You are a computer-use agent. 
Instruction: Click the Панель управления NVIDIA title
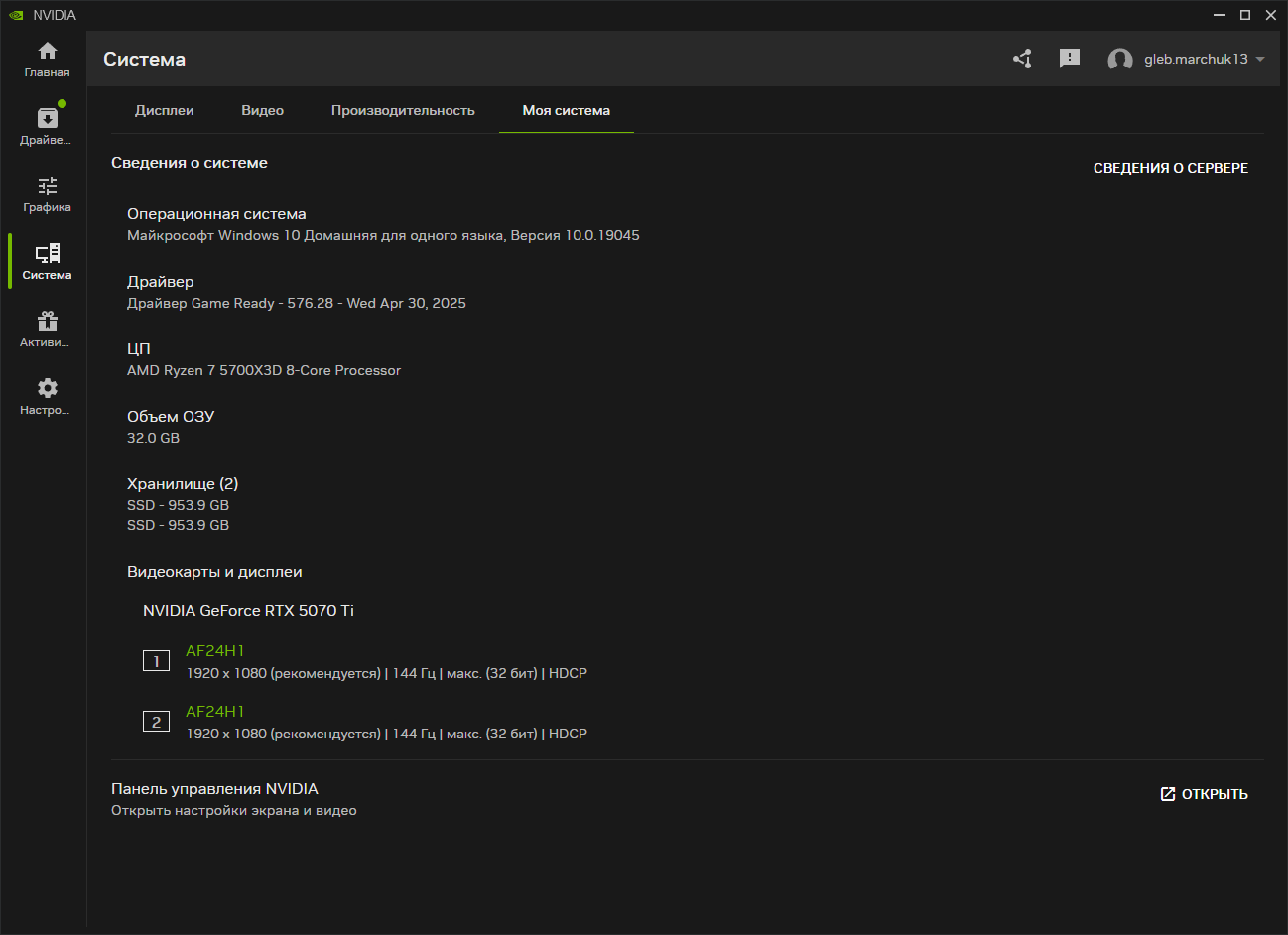pos(214,789)
